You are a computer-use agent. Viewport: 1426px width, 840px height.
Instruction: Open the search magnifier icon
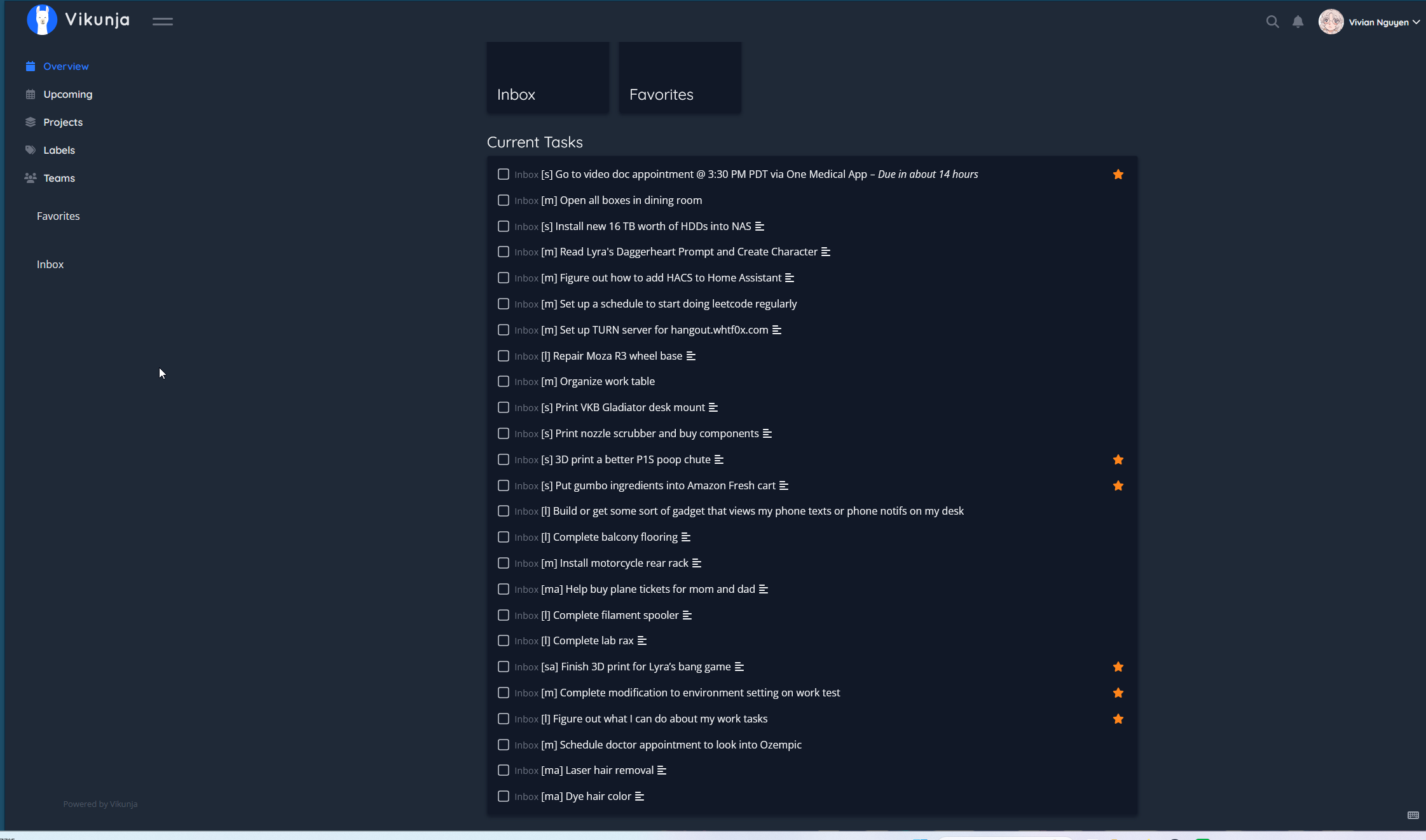pyautogui.click(x=1272, y=22)
